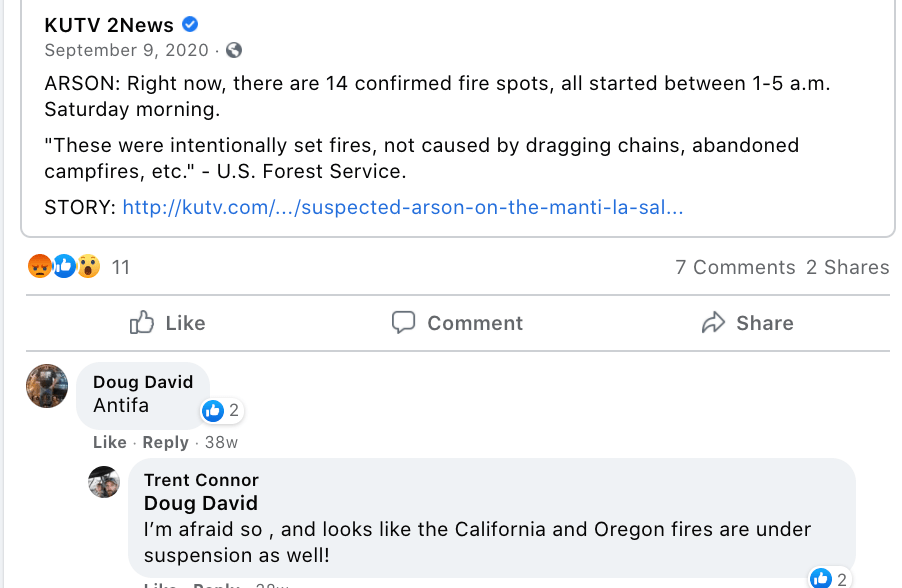The width and height of the screenshot is (902, 588).
Task: Click the angry reaction emoji icon
Action: pyautogui.click(x=40, y=266)
